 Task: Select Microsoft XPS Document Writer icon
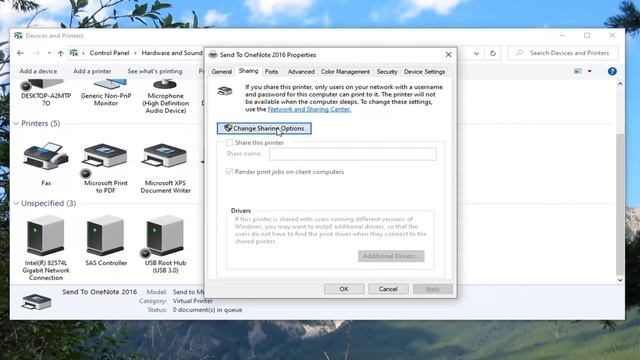click(165, 156)
